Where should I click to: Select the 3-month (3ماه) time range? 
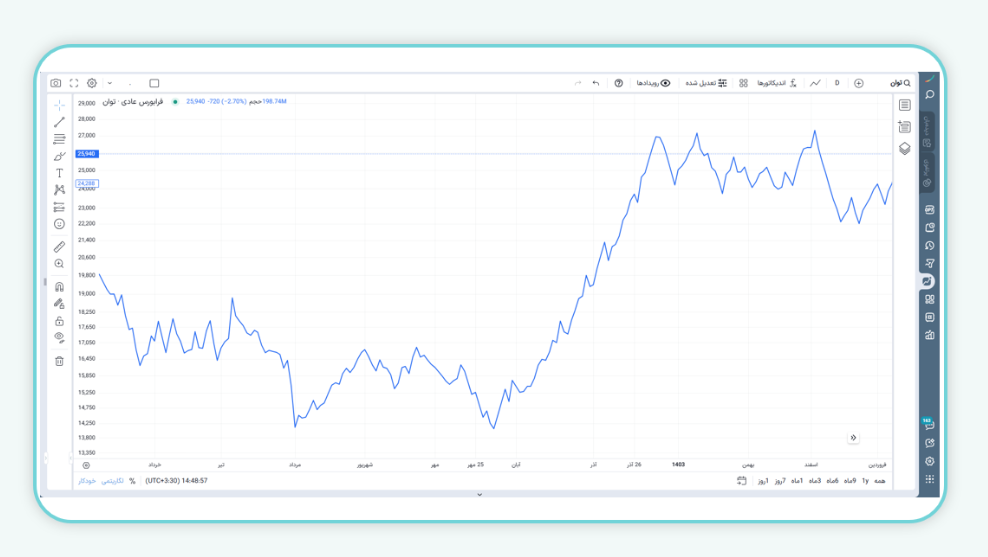(815, 481)
